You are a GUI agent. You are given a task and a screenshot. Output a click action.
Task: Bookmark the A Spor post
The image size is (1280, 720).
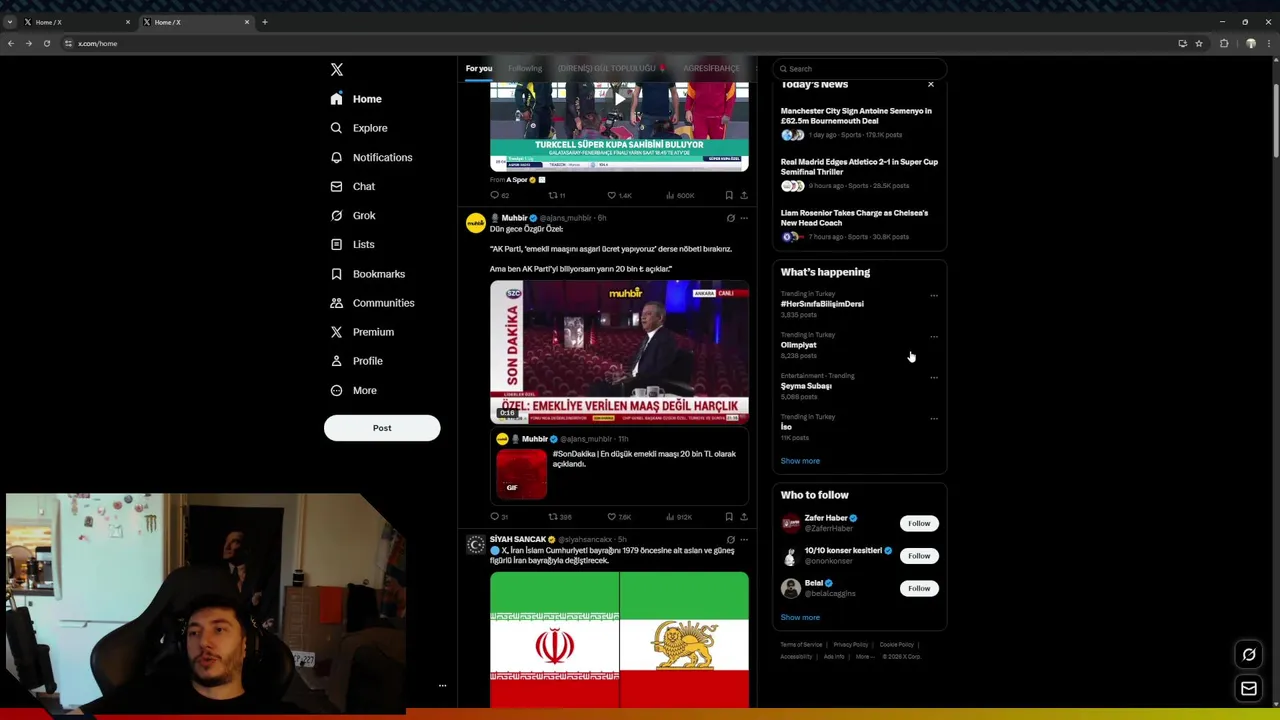click(x=729, y=196)
